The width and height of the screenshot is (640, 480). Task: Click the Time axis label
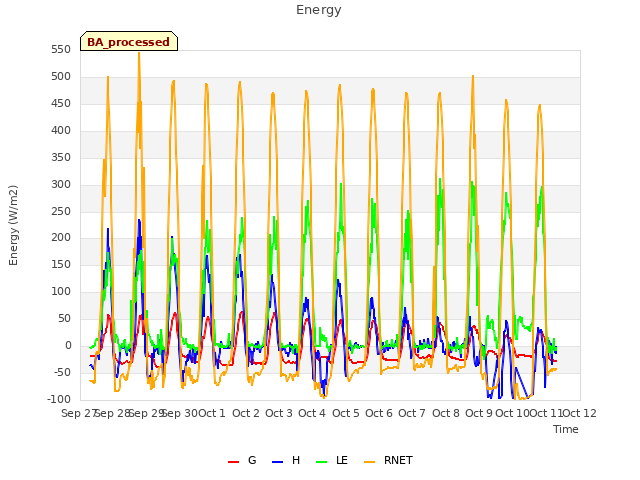[x=566, y=429]
